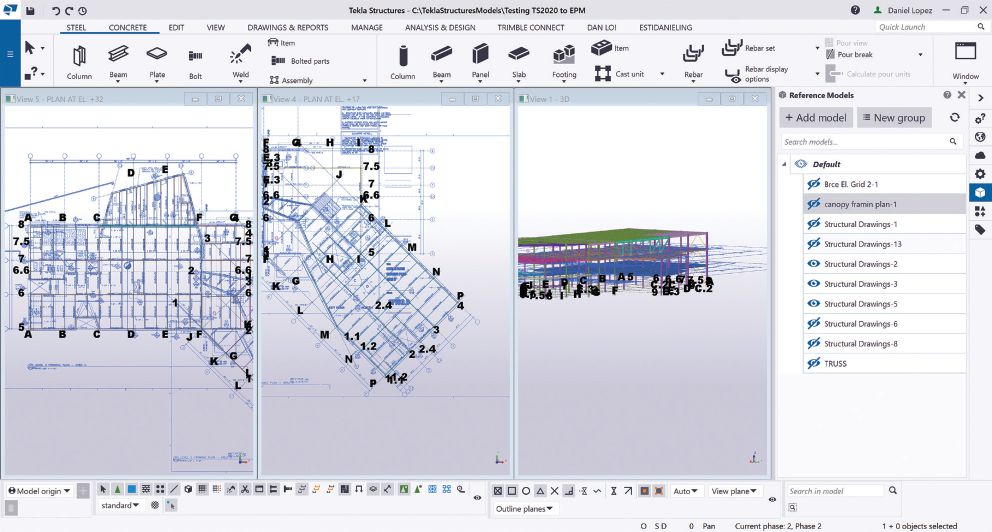Screen dimensions: 992x532
Task: Click the New group button
Action: (892, 118)
